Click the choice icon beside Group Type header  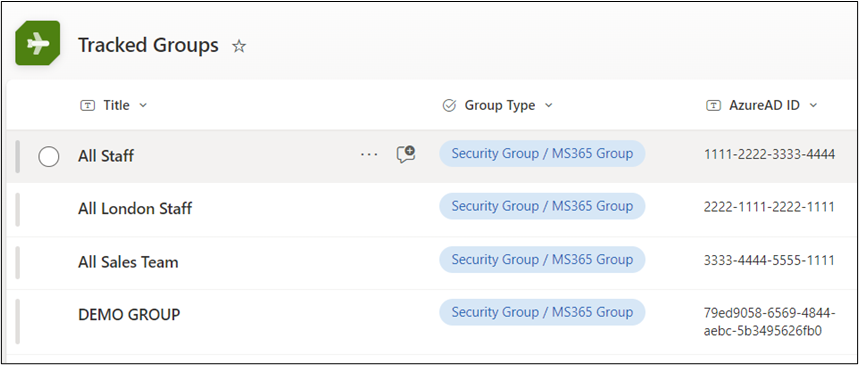tap(449, 105)
